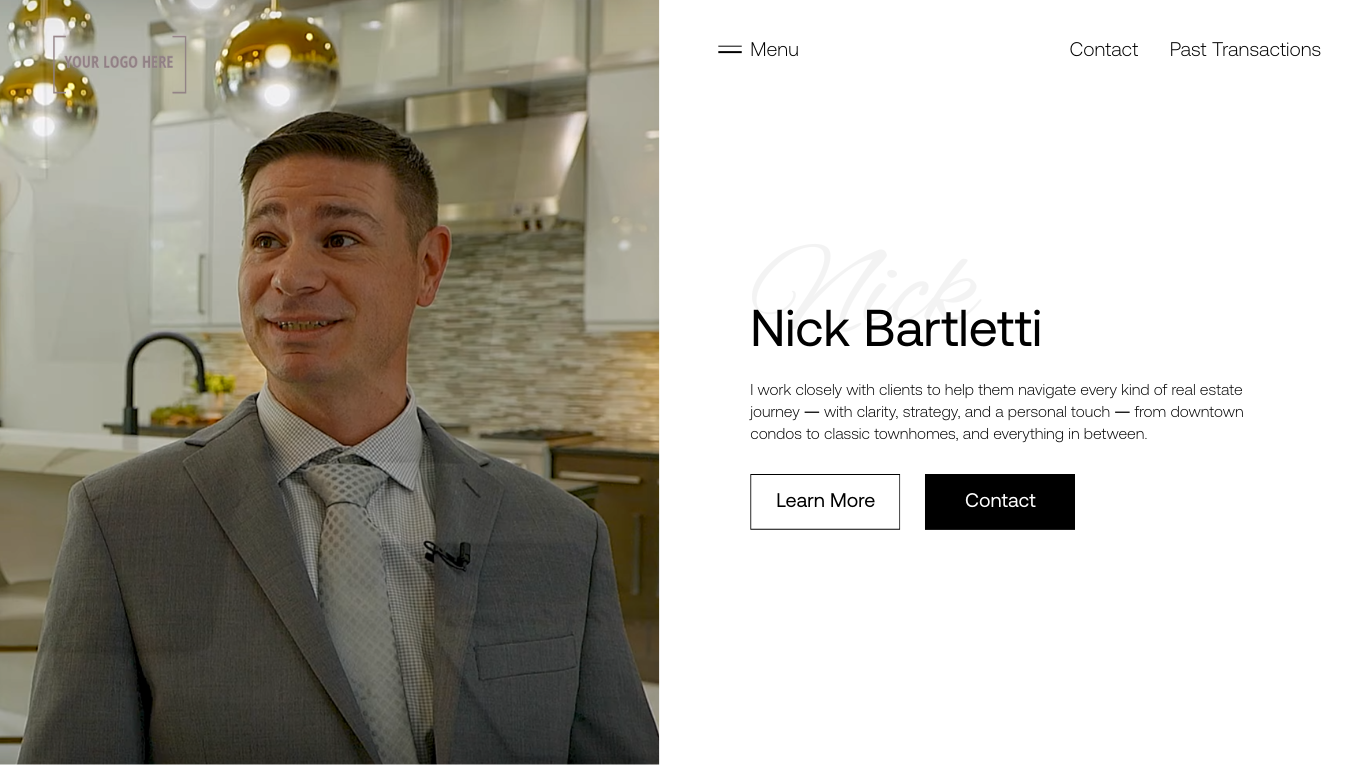Select the Nick Bartletti heading
The width and height of the screenshot is (1366, 768).
[895, 329]
